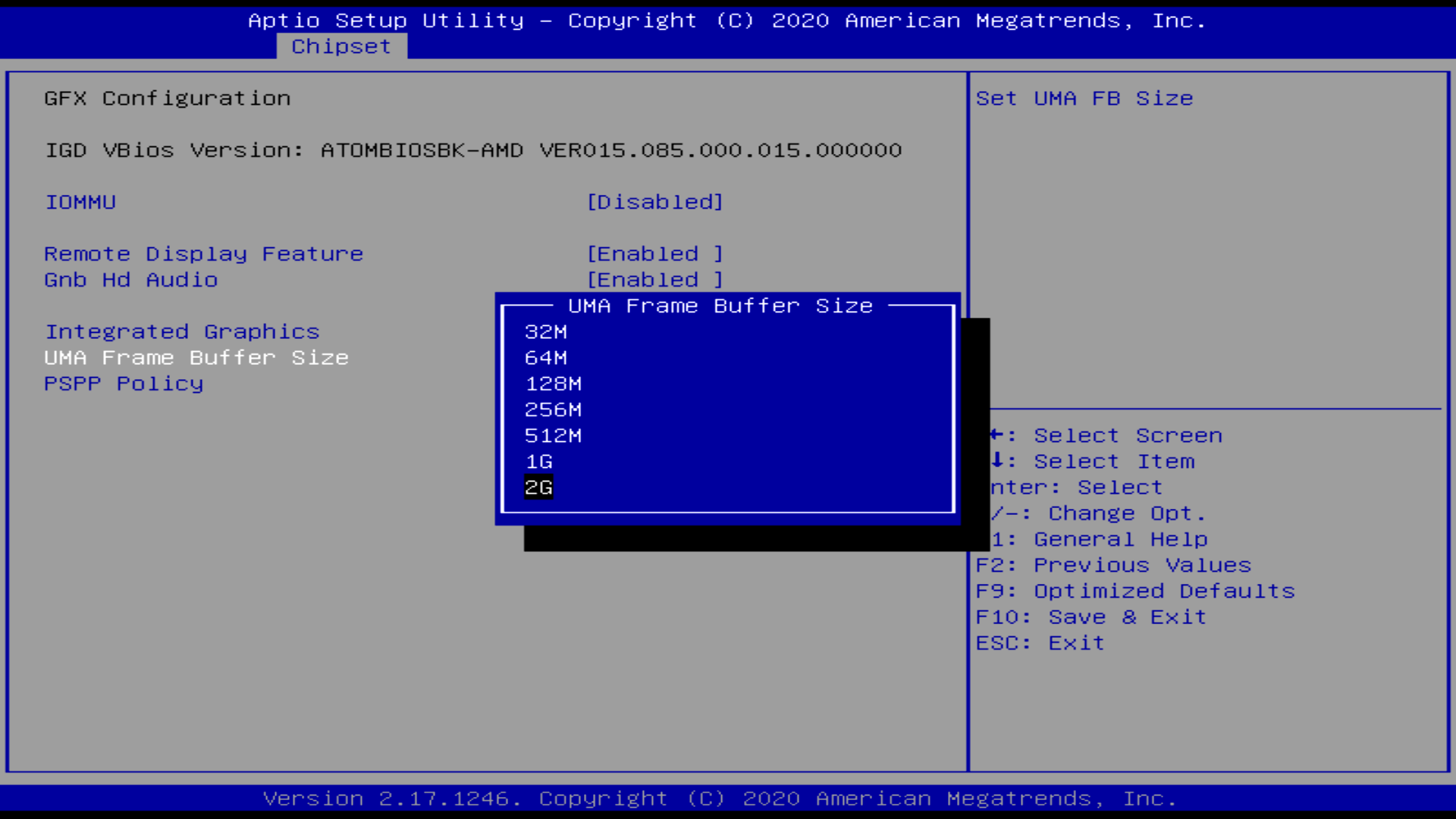Choose the 512M option
Viewport: 1456px width, 819px height.
(553, 436)
